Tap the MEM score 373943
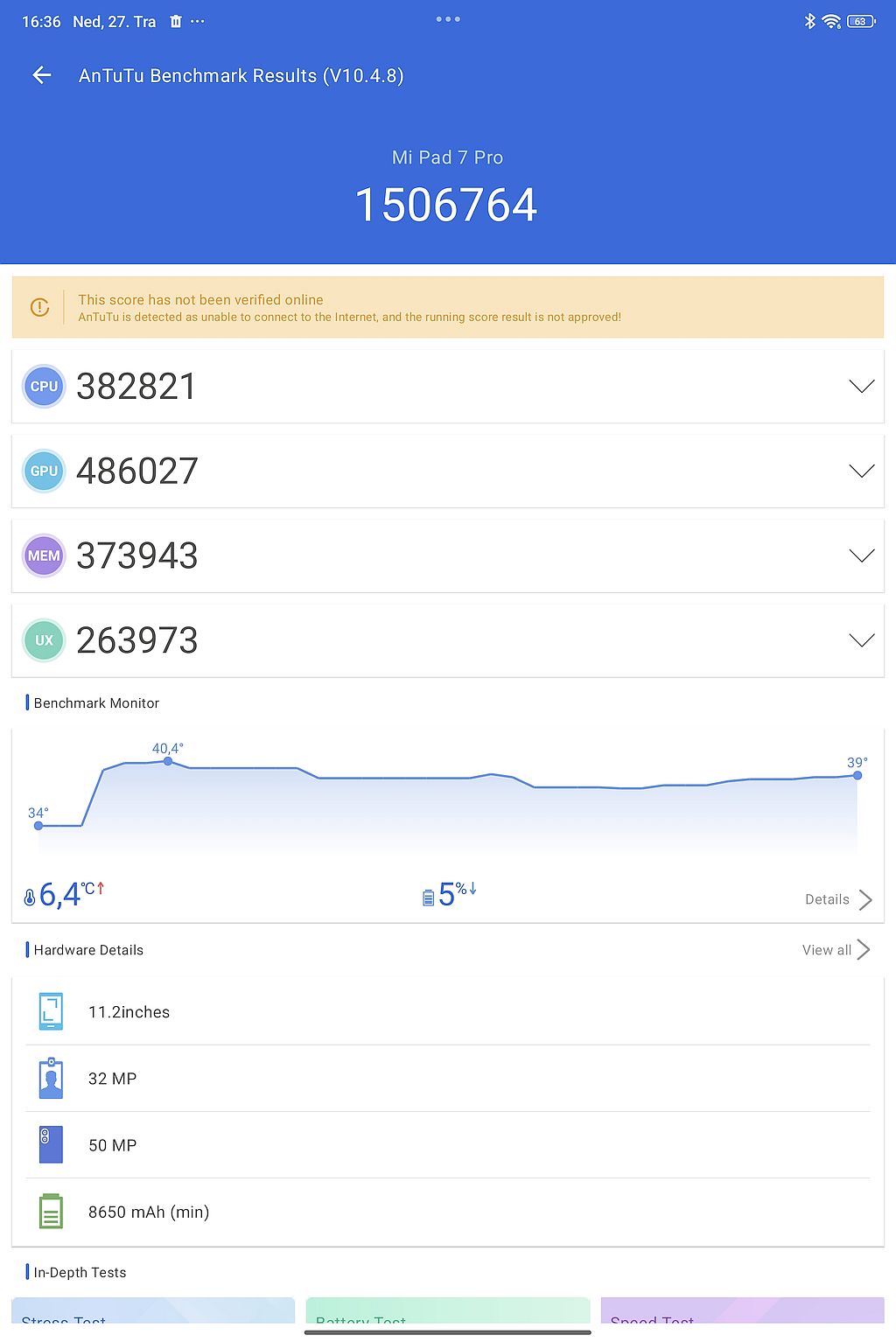The height and width of the screenshot is (1342, 896). click(x=137, y=556)
